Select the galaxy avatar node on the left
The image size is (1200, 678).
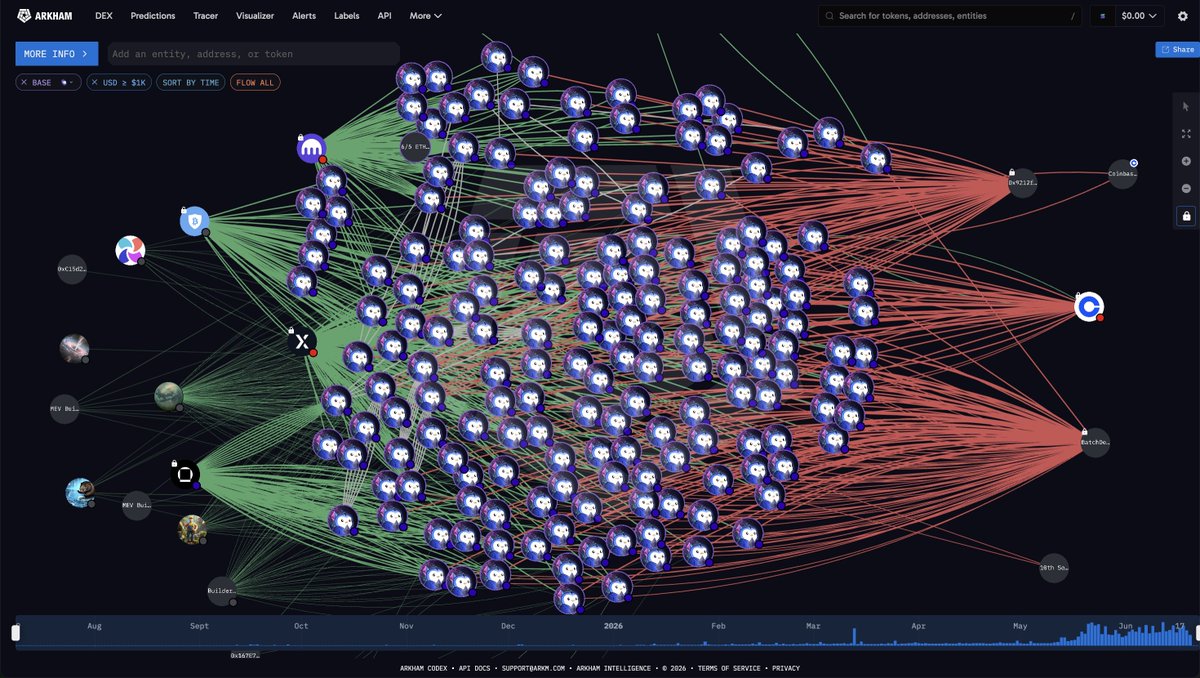pyautogui.click(x=74, y=348)
